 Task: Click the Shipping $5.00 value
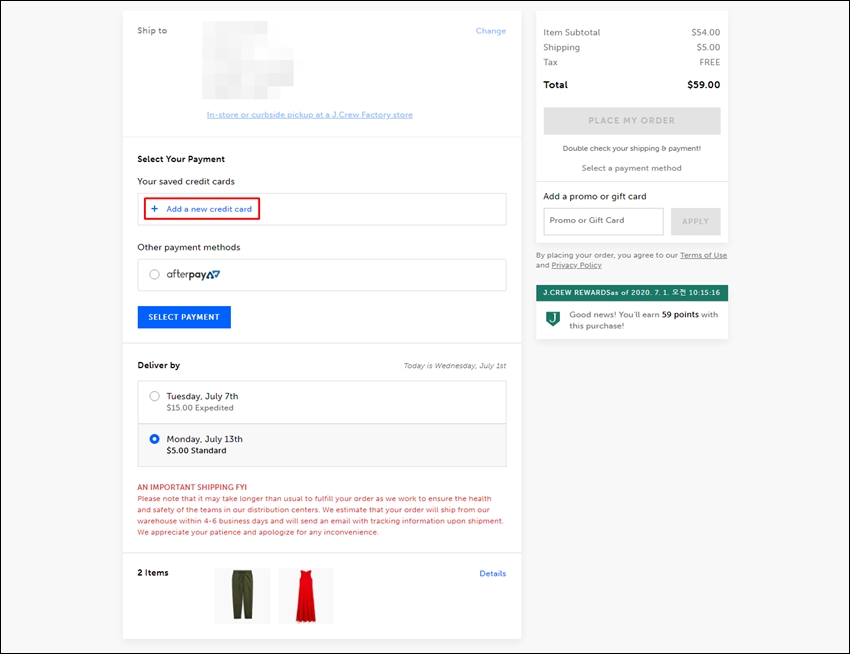click(709, 47)
